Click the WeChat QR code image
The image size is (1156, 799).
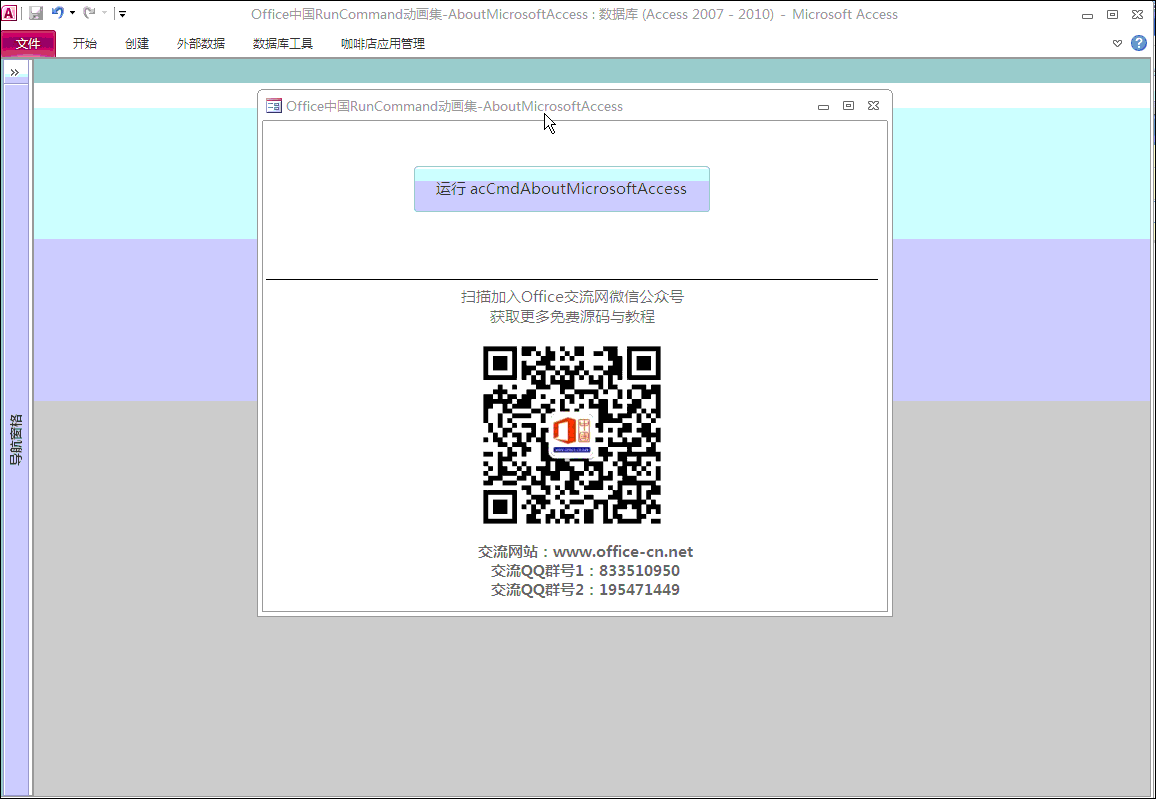(x=572, y=435)
